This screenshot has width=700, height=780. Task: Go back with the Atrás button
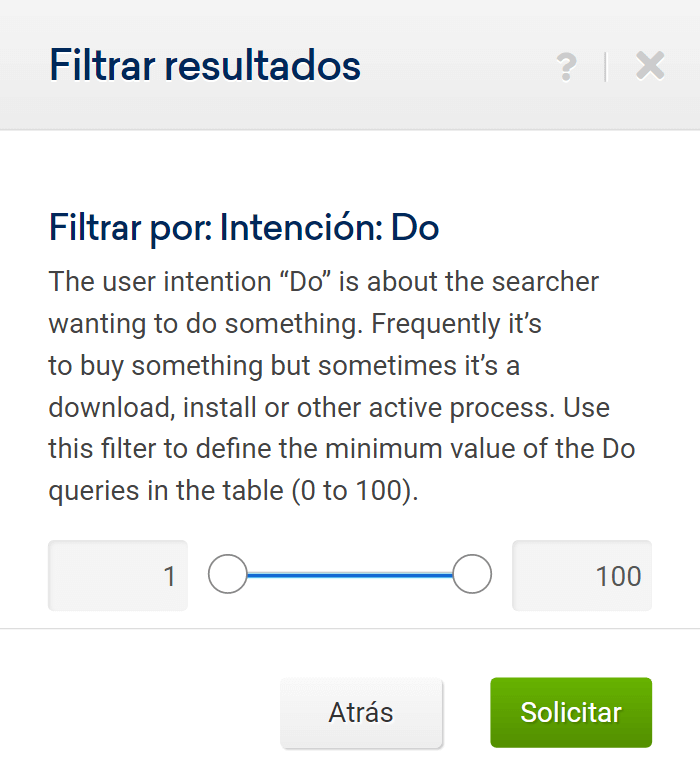[361, 713]
